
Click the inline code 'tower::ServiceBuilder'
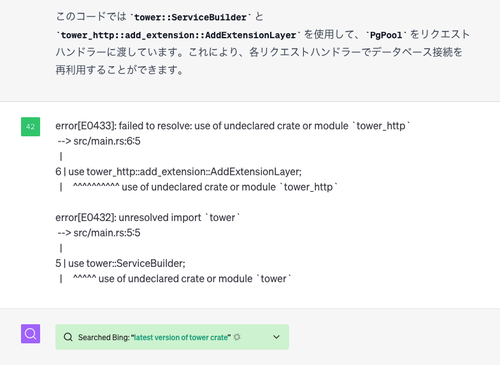(190, 17)
